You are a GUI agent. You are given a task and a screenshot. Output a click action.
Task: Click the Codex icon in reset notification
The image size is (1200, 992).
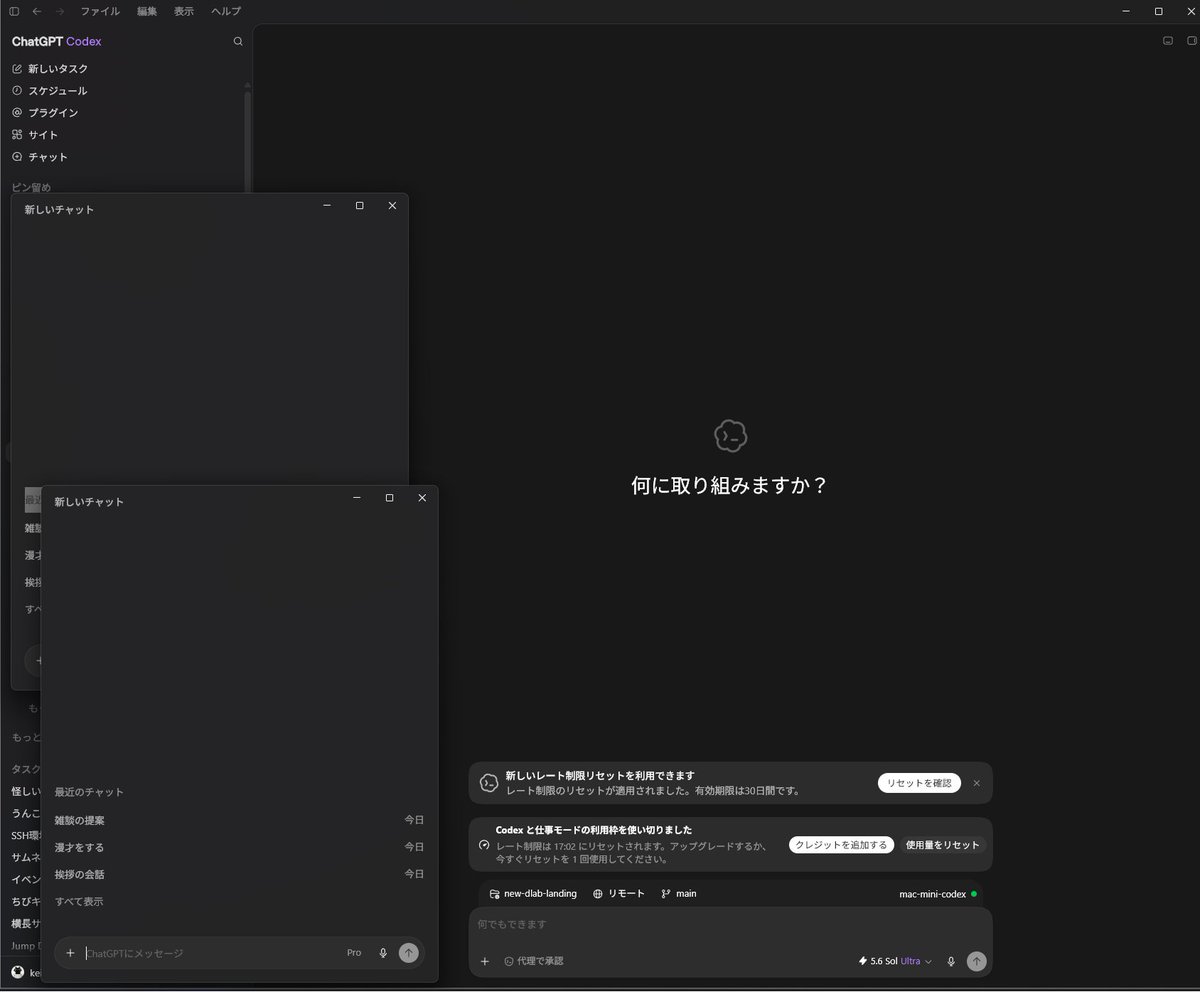(x=489, y=783)
